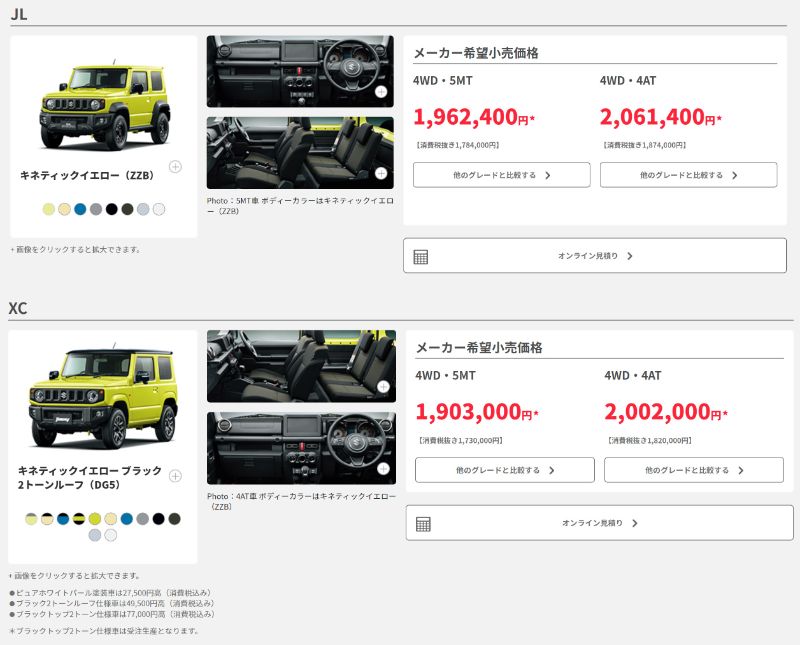This screenshot has height=645, width=800.
Task: Zoom the JL dashboard interior photo
Action: coord(381,92)
